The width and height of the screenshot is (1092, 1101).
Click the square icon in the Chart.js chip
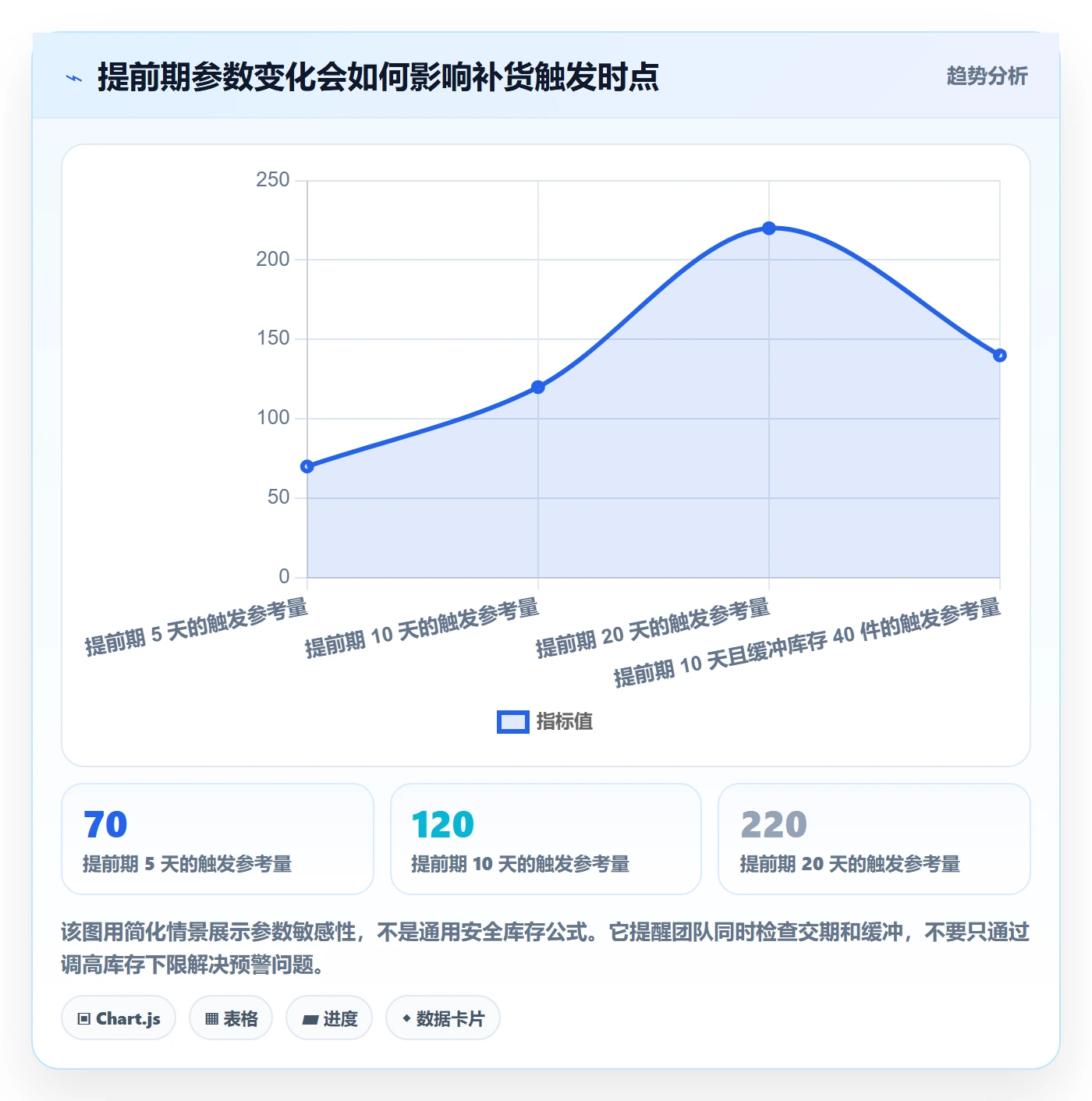click(84, 1018)
